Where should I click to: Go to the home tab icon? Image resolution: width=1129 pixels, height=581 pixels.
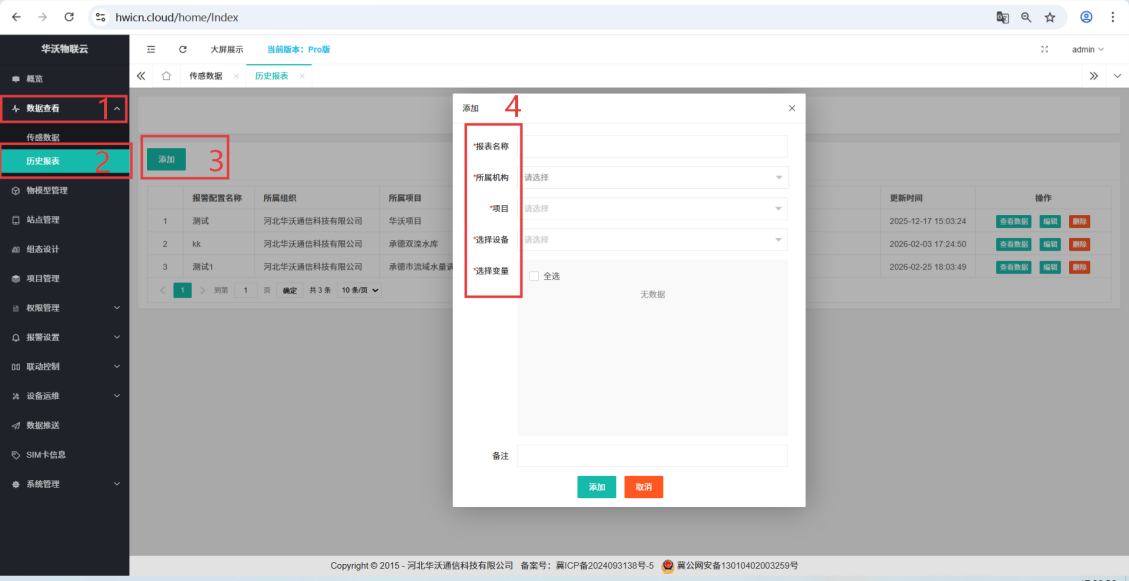click(166, 76)
